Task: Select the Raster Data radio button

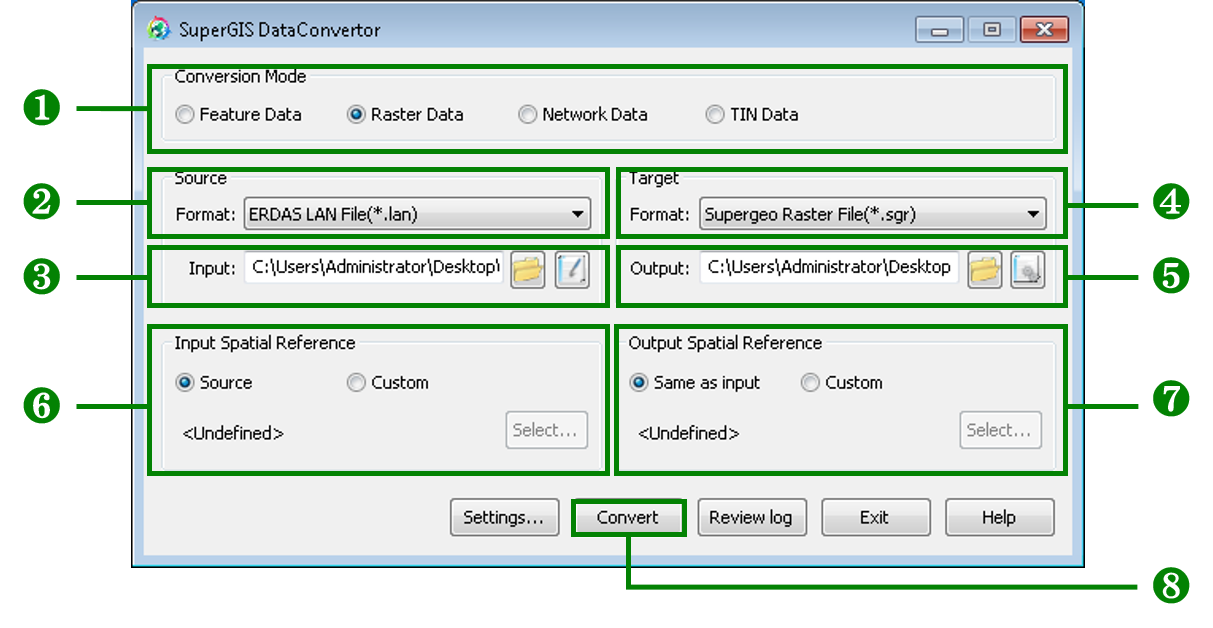Action: [x=356, y=115]
